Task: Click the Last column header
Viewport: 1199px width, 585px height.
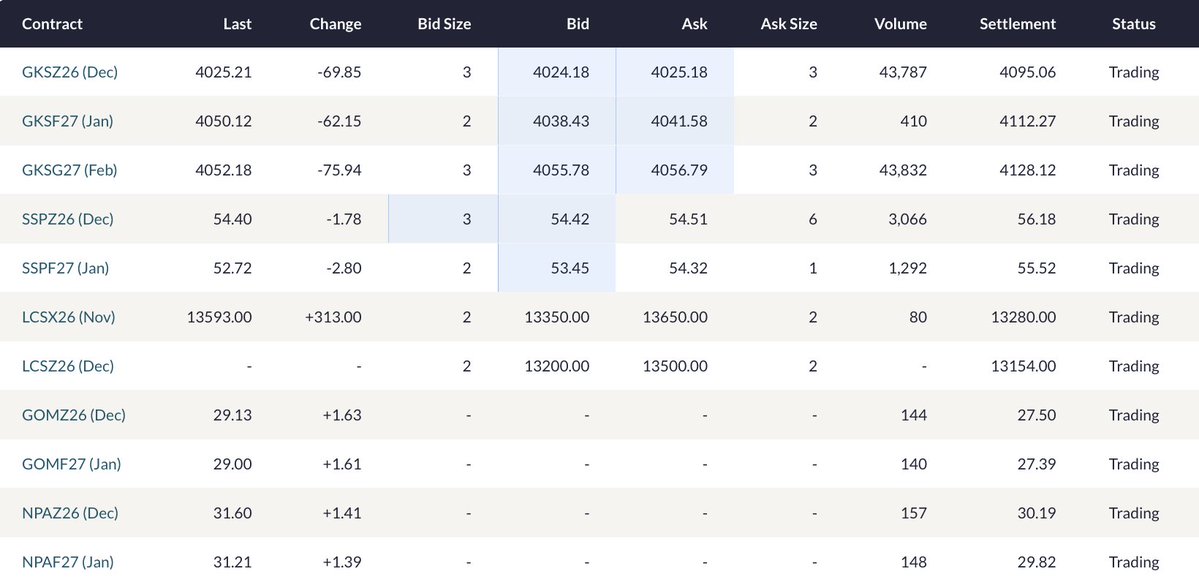Action: click(237, 24)
